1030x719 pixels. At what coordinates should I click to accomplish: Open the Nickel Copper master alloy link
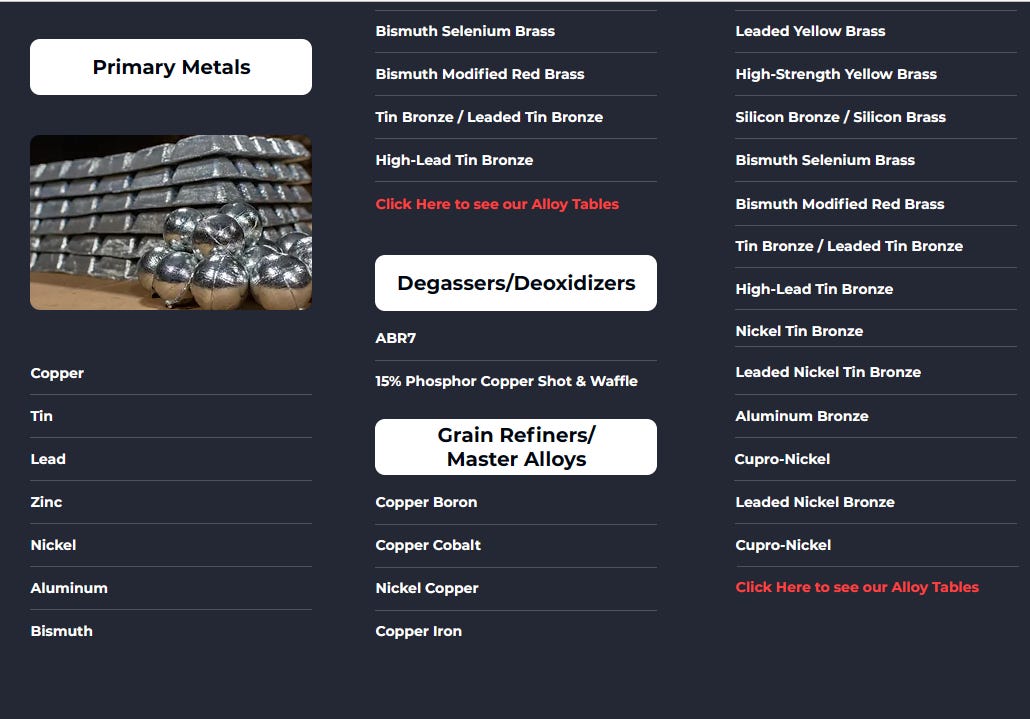(x=426, y=588)
